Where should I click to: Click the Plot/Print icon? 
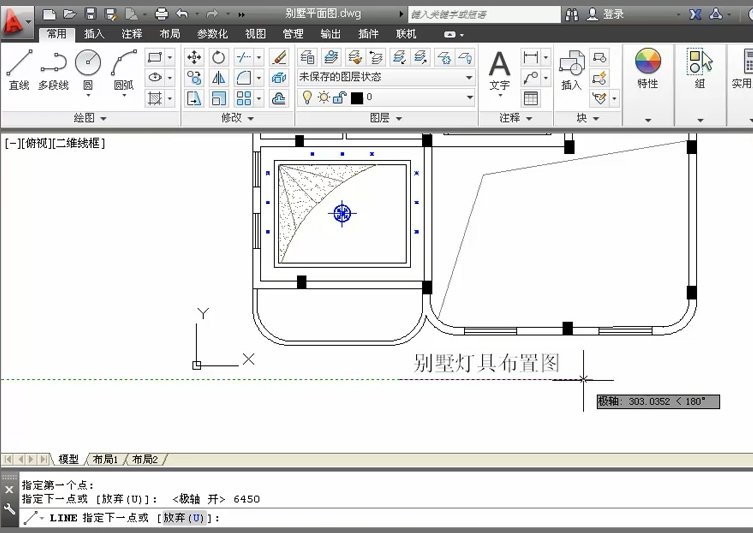tap(162, 14)
